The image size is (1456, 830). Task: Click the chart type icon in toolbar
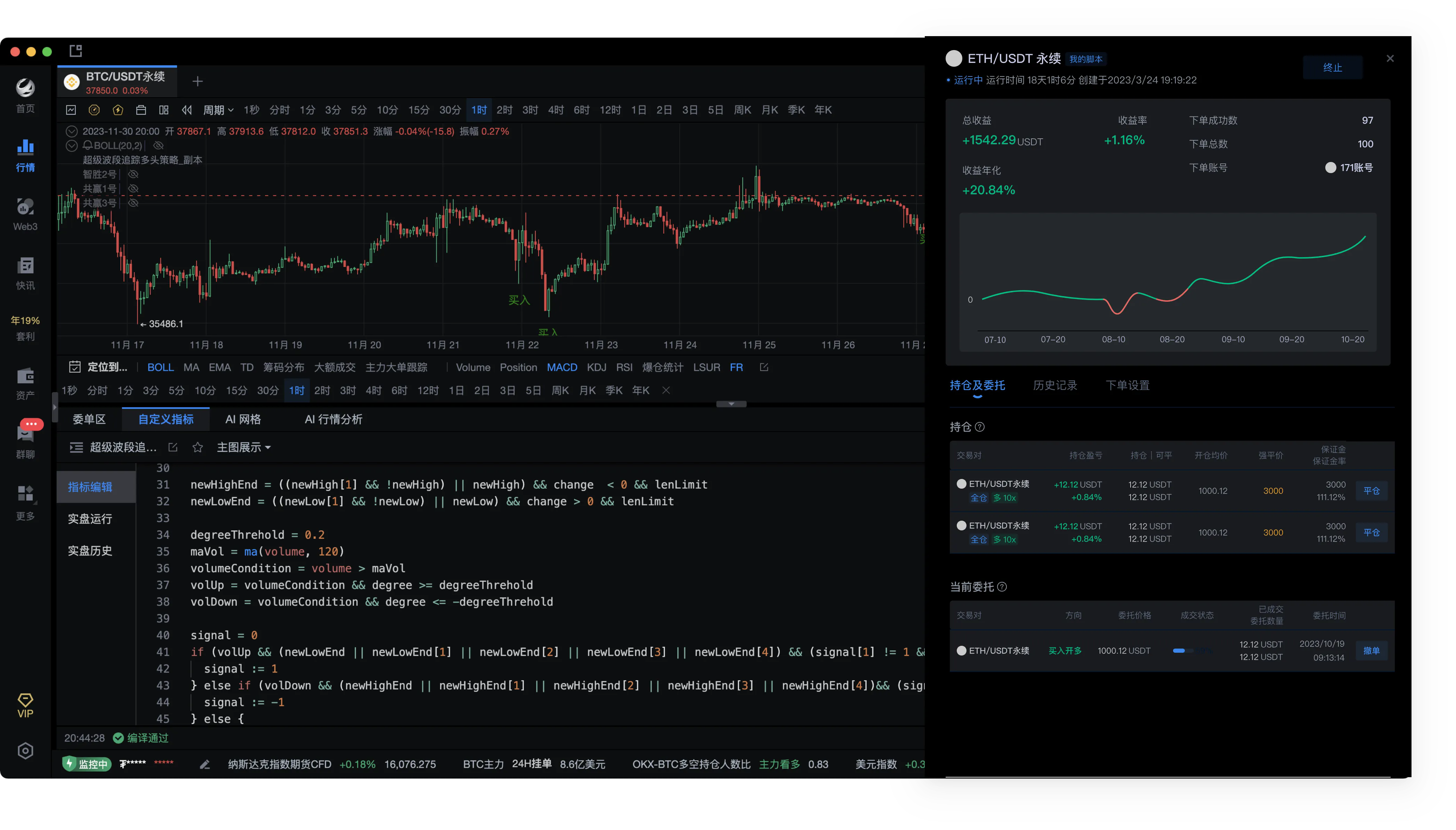click(71, 109)
